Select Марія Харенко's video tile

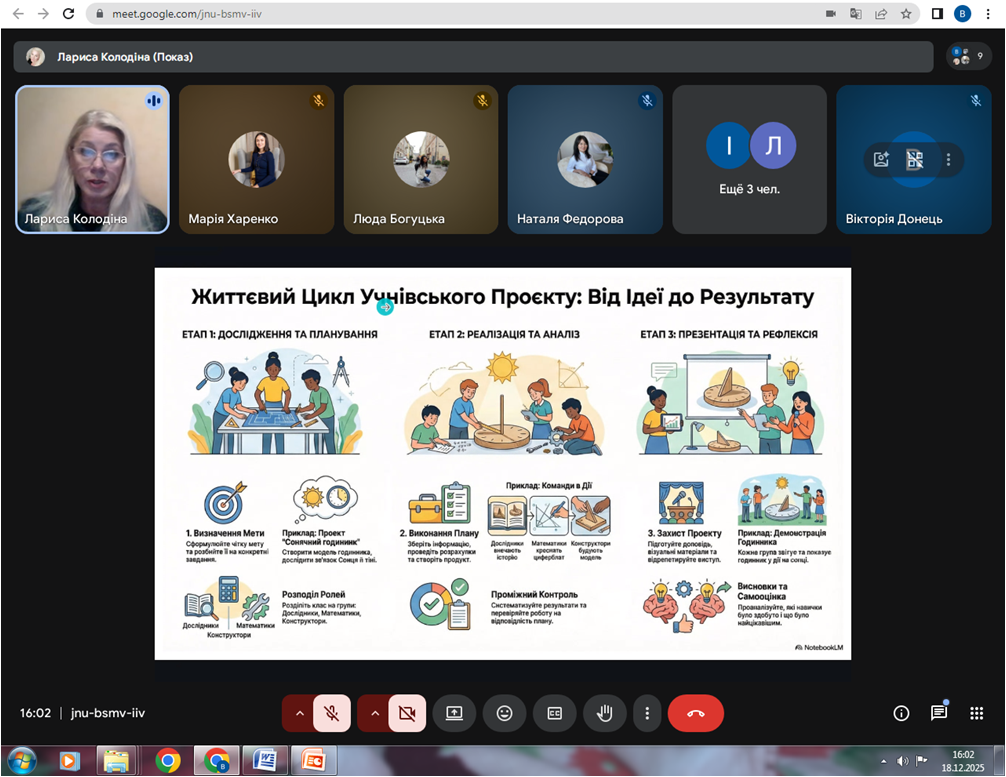point(256,159)
